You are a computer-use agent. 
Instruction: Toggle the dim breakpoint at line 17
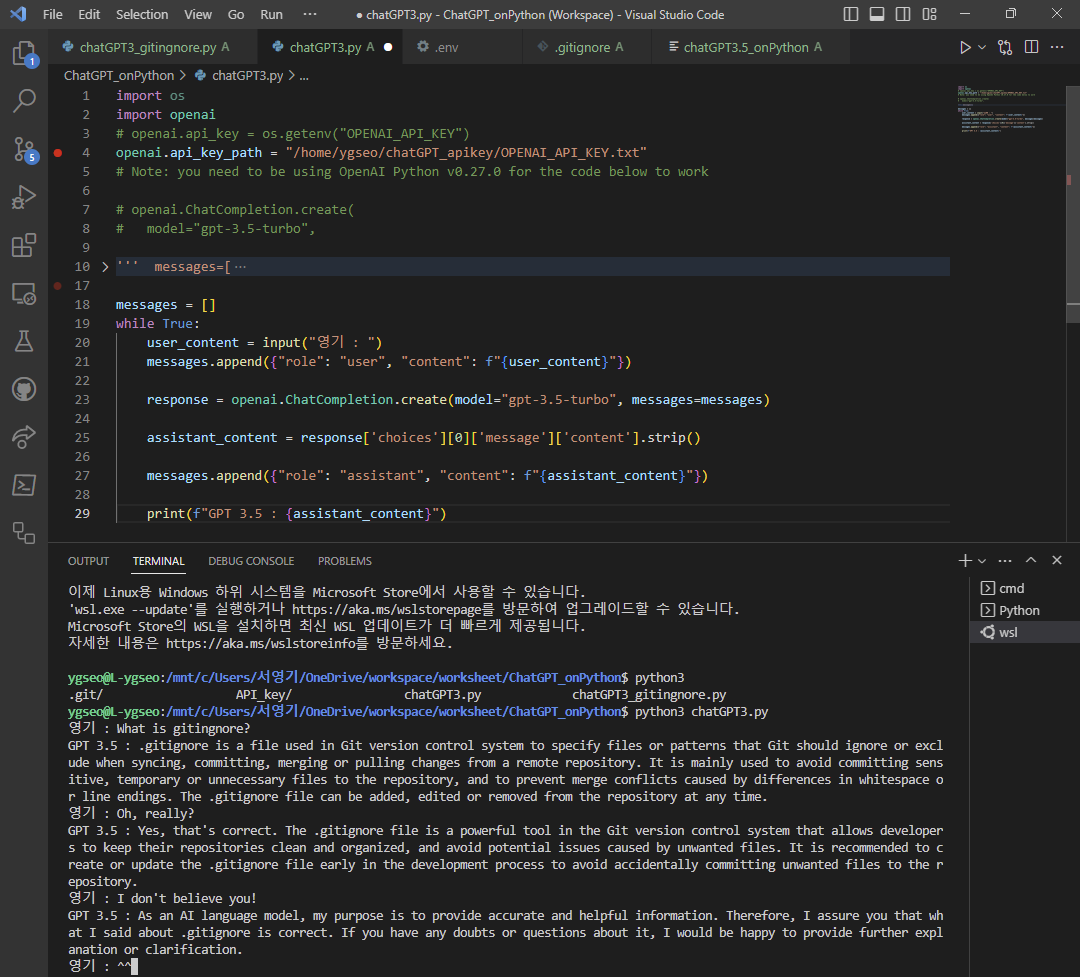(x=58, y=286)
